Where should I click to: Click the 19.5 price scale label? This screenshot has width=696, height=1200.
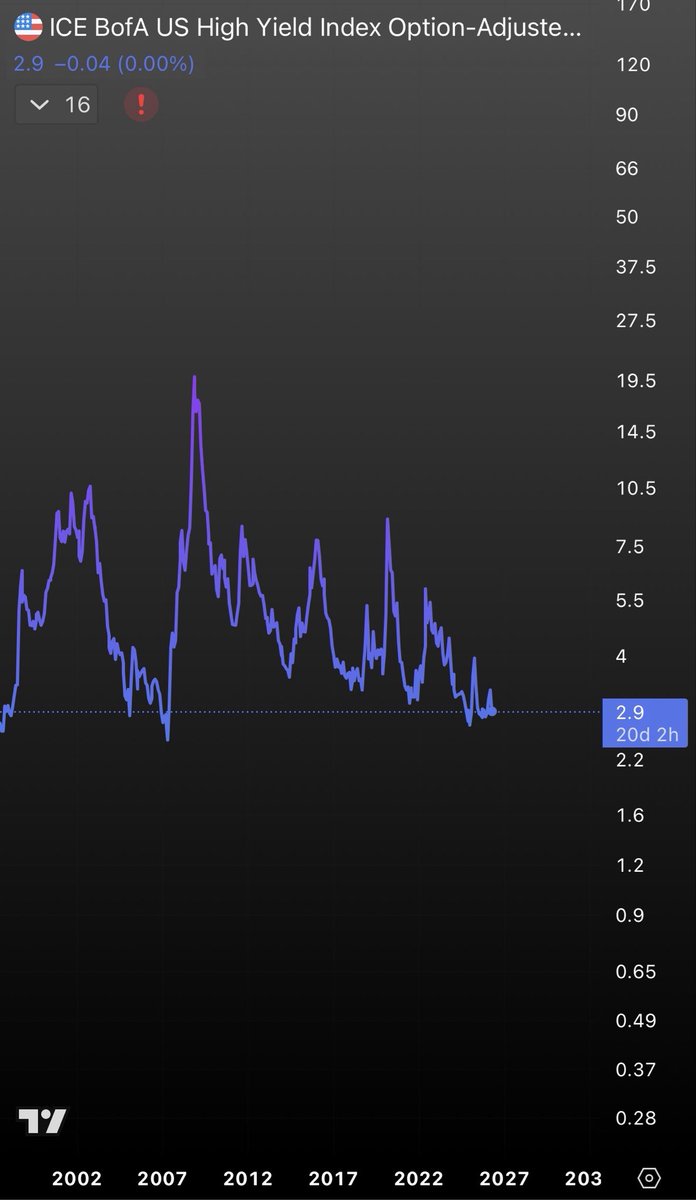pos(636,381)
